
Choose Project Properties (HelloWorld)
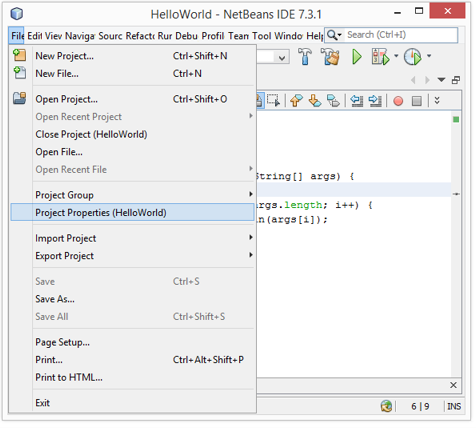tap(132, 213)
